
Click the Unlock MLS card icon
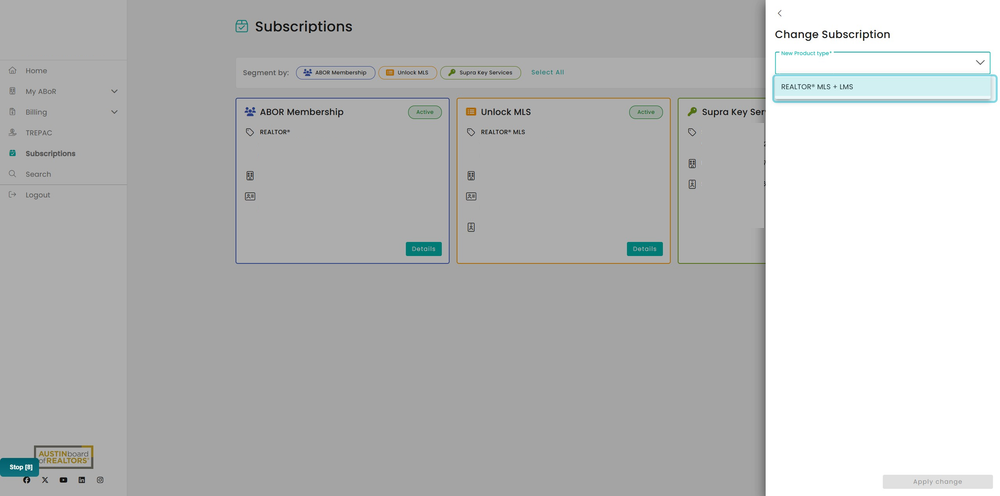[x=471, y=112]
